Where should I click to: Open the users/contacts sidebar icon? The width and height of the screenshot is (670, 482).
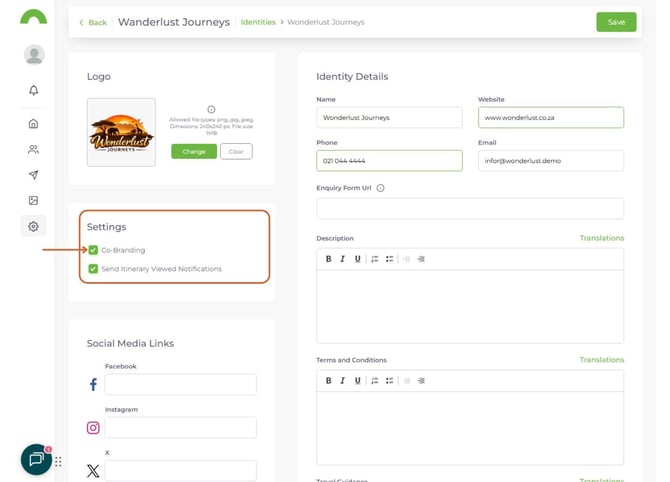pos(33,149)
